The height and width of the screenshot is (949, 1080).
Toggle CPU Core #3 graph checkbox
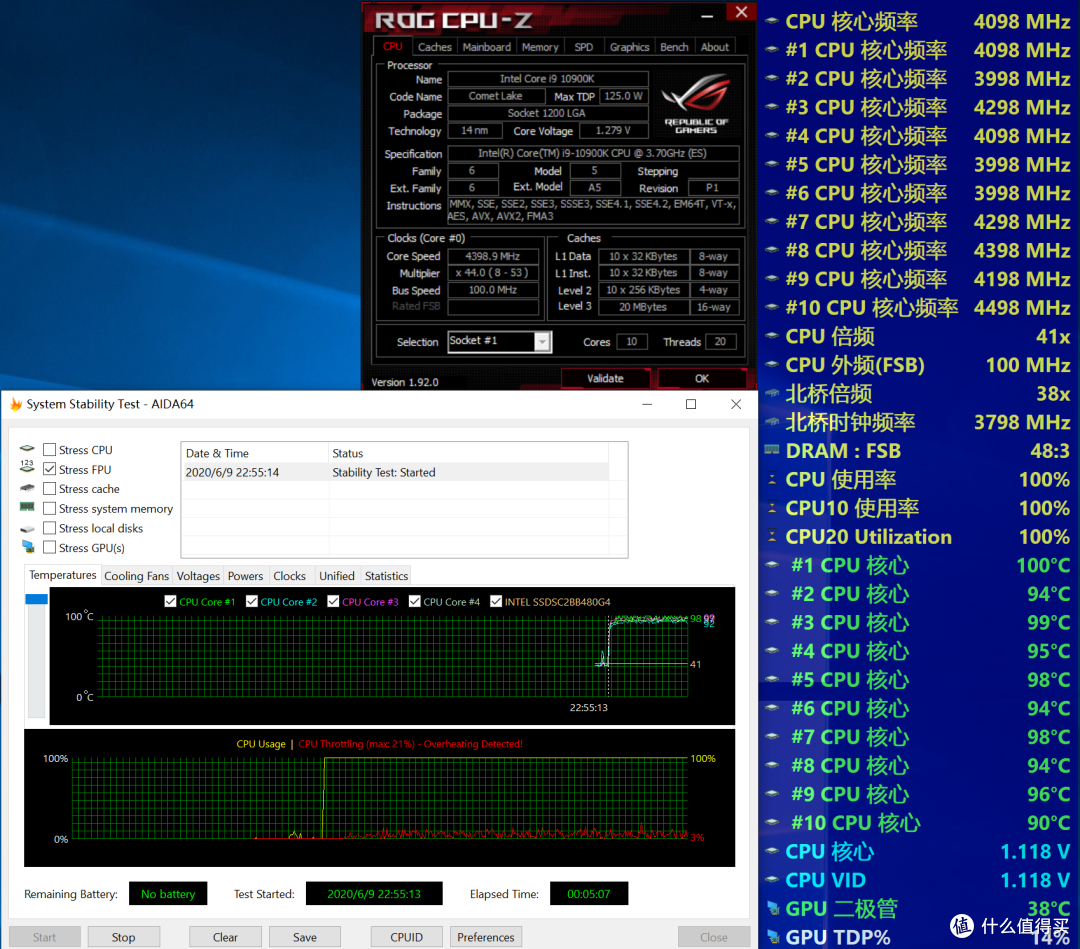click(x=333, y=601)
